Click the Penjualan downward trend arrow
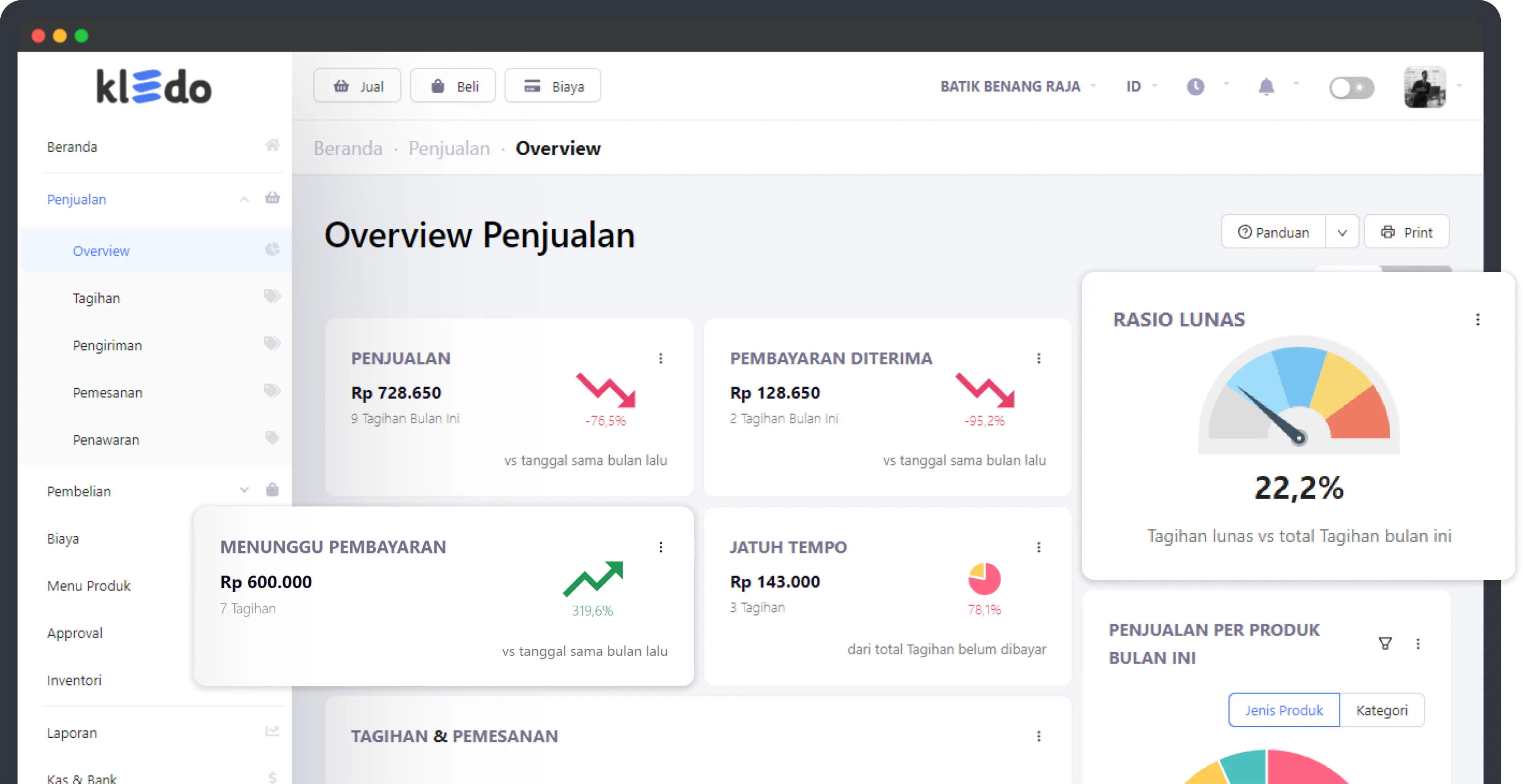Viewport: 1523px width, 784px height. [x=606, y=390]
